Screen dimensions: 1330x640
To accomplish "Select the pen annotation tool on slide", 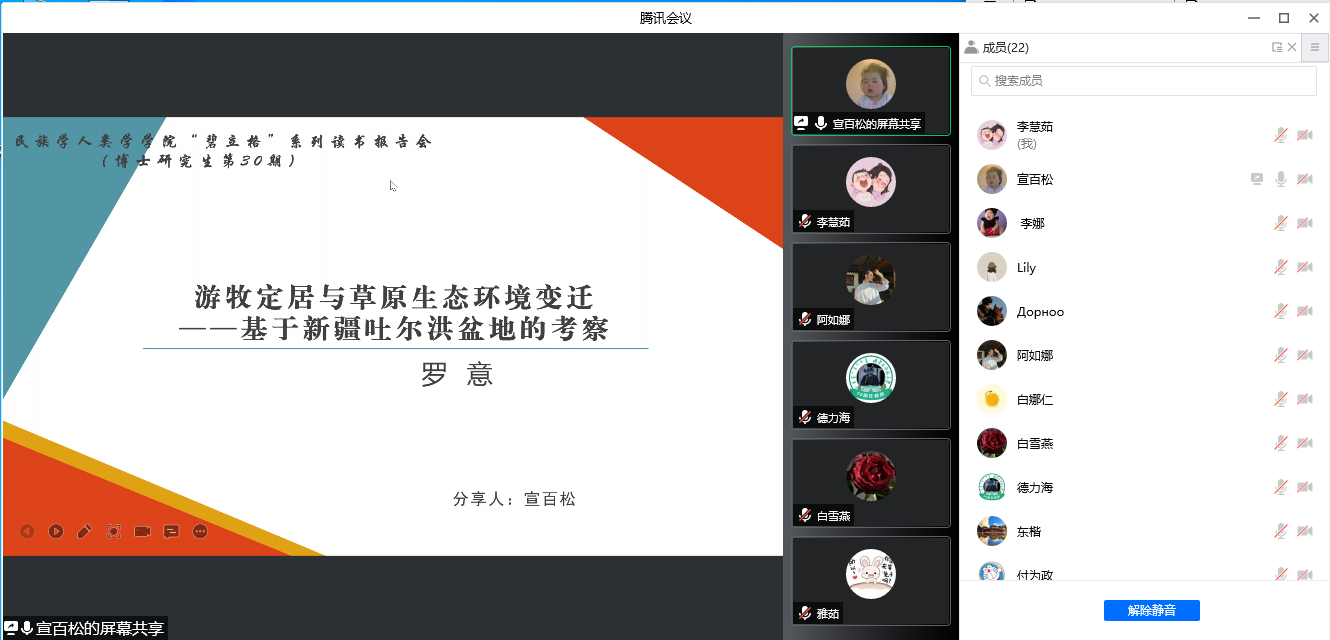I will point(85,531).
